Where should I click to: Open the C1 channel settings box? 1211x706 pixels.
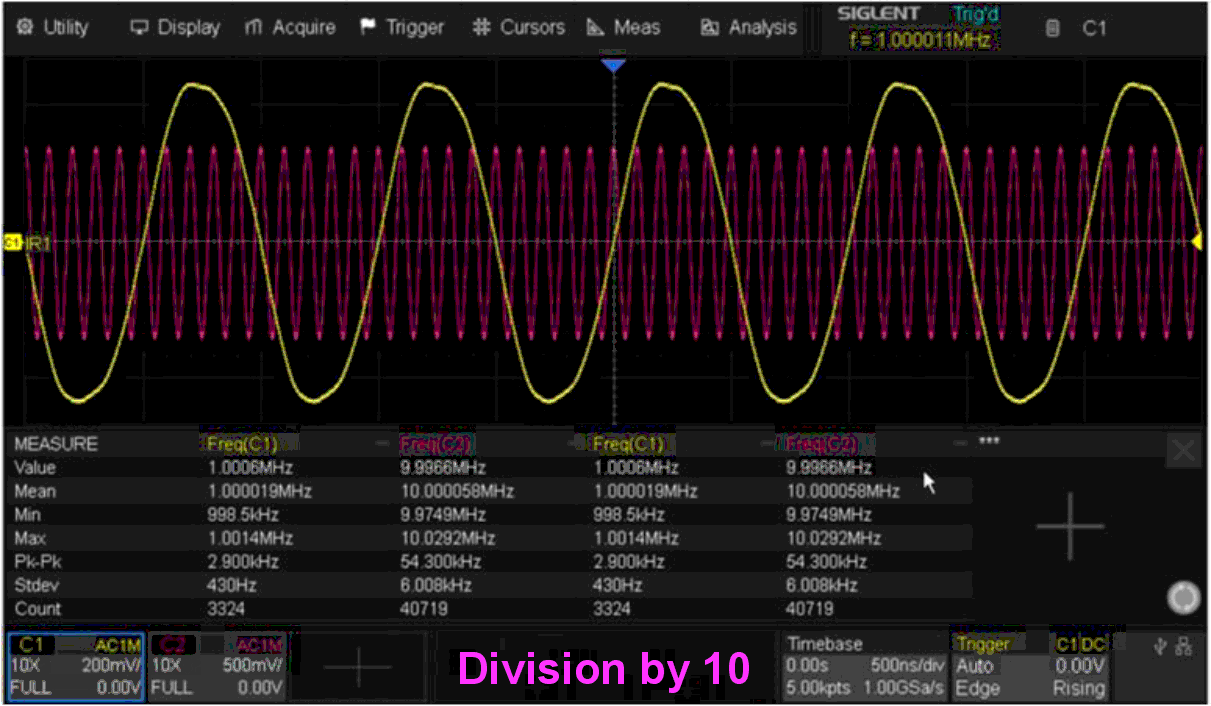[76, 666]
